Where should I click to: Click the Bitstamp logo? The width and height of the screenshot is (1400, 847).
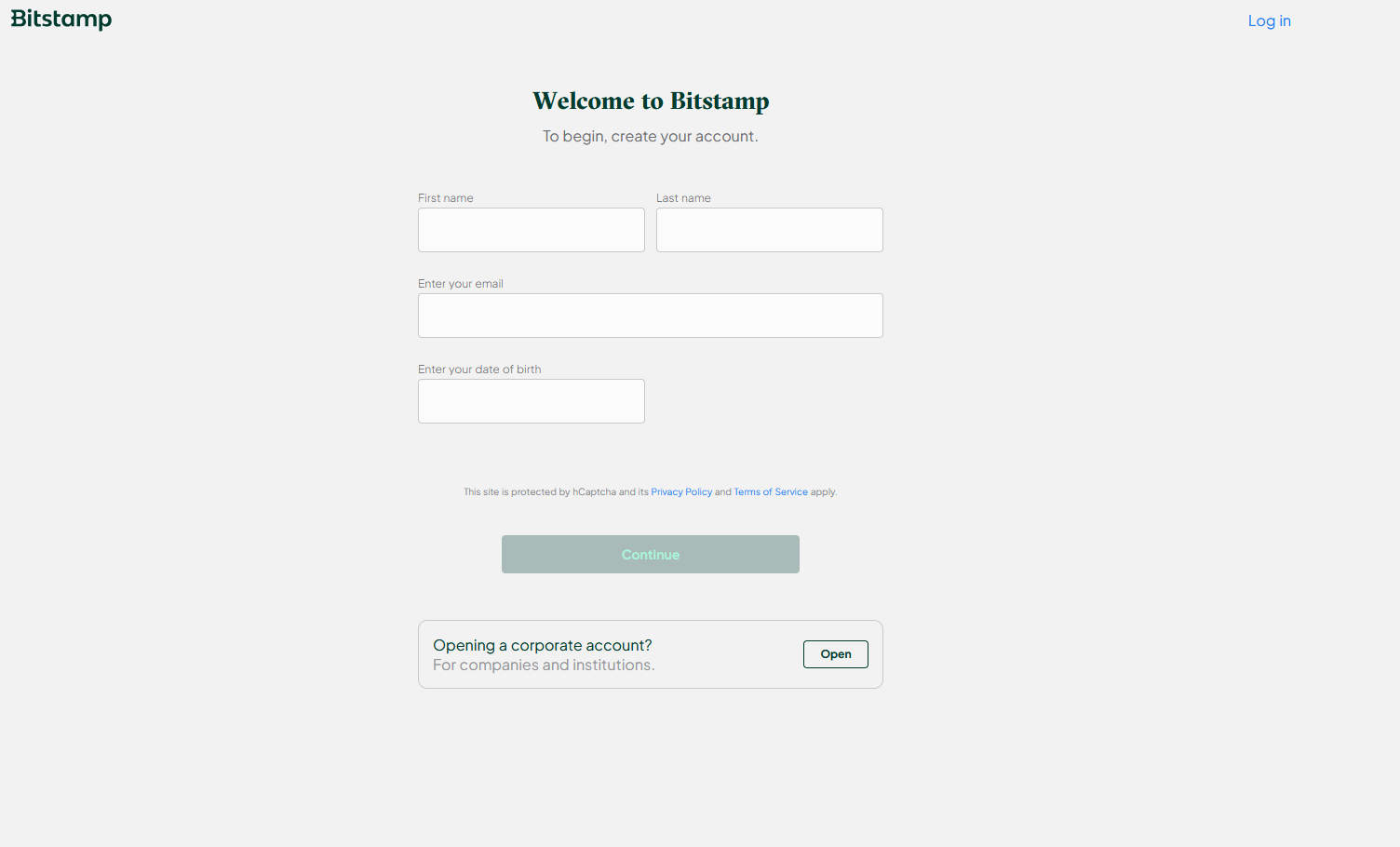pos(61,20)
